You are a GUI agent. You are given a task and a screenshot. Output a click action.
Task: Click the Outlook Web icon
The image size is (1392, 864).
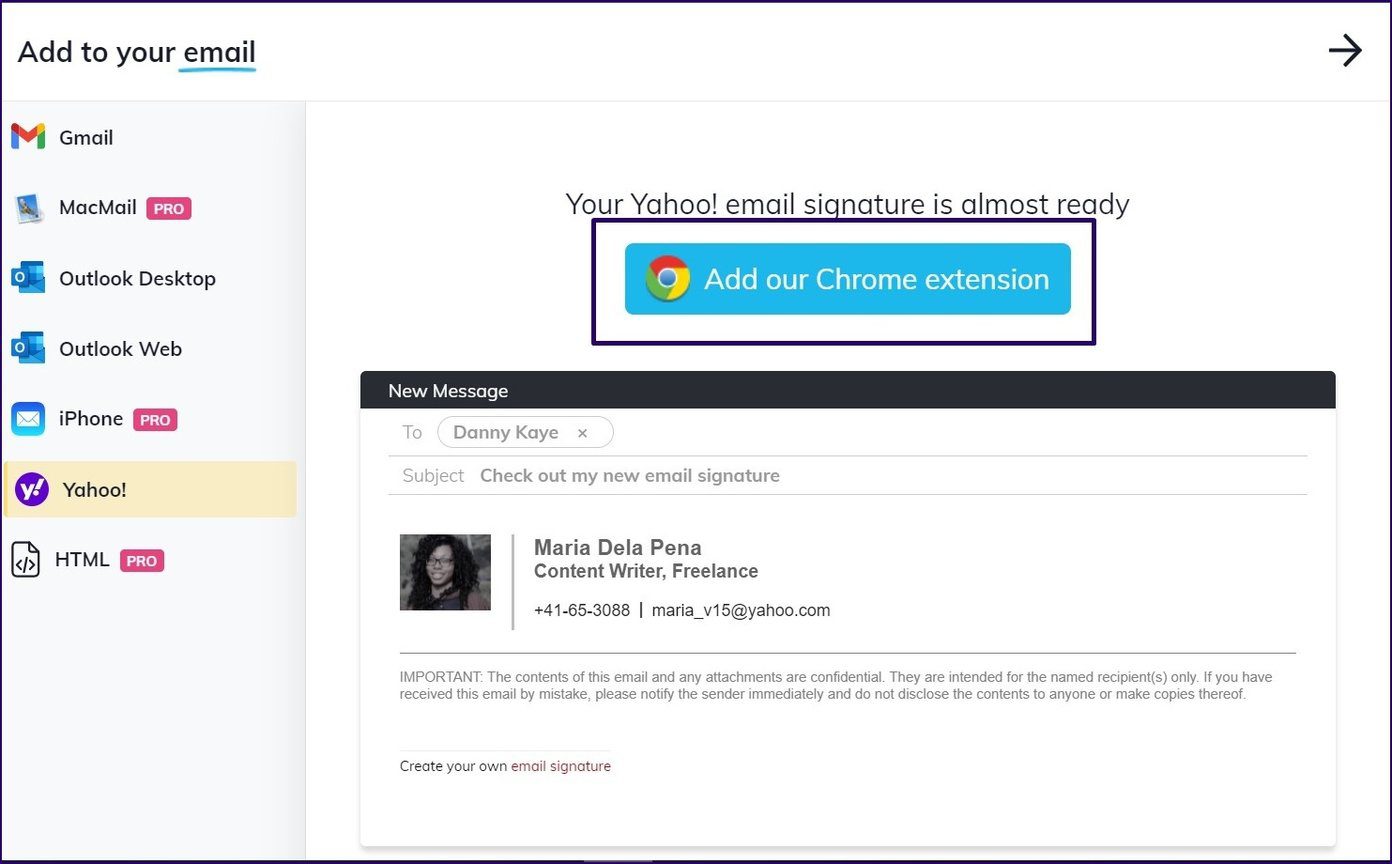point(28,348)
